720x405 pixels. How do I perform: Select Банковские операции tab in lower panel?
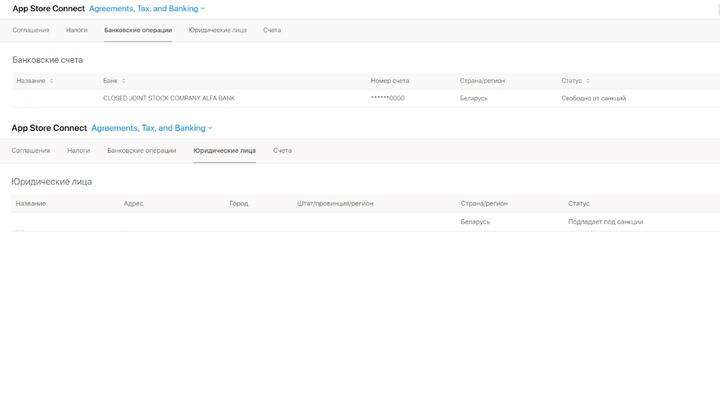point(141,150)
